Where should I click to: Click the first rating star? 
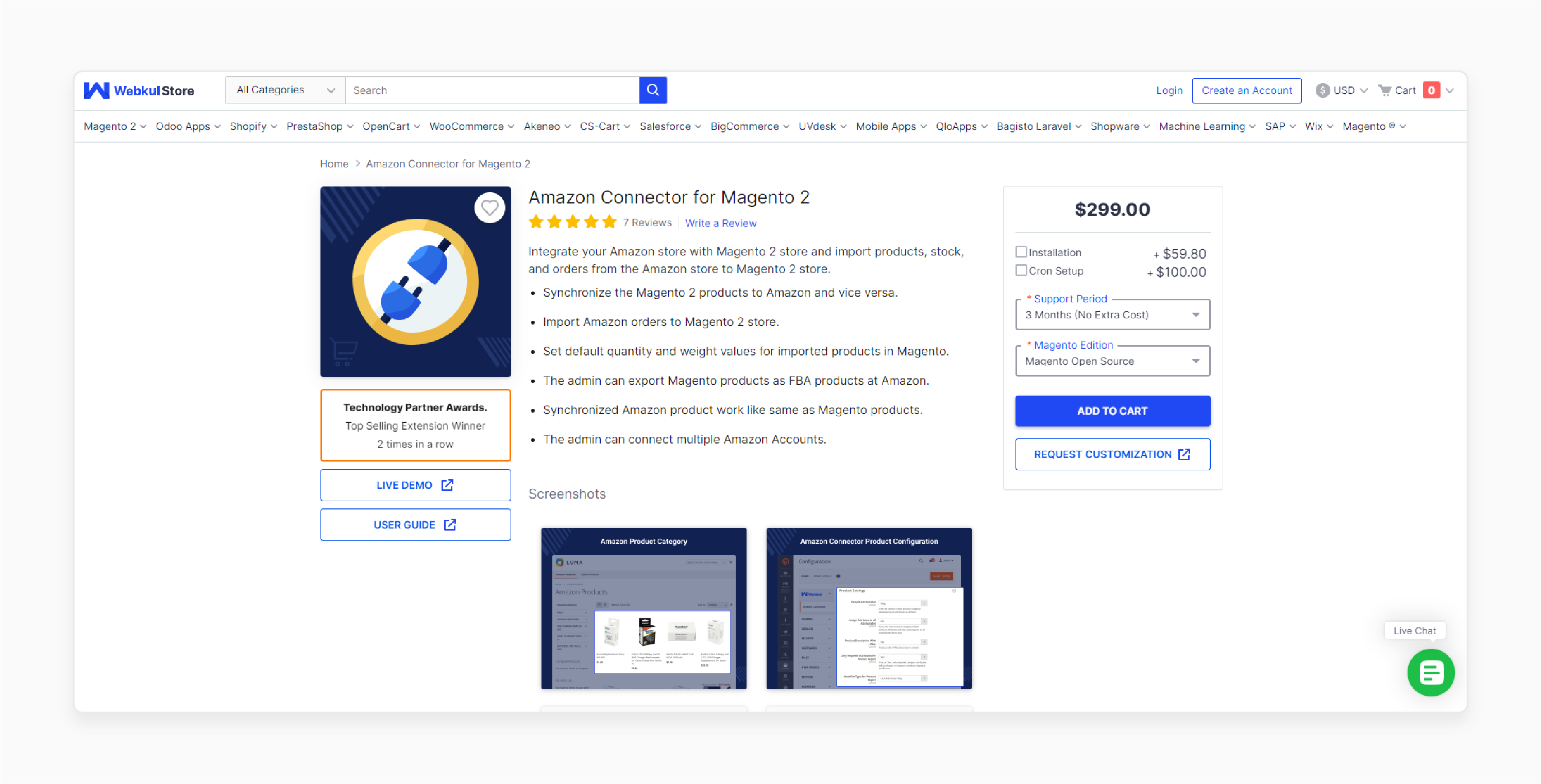(536, 223)
